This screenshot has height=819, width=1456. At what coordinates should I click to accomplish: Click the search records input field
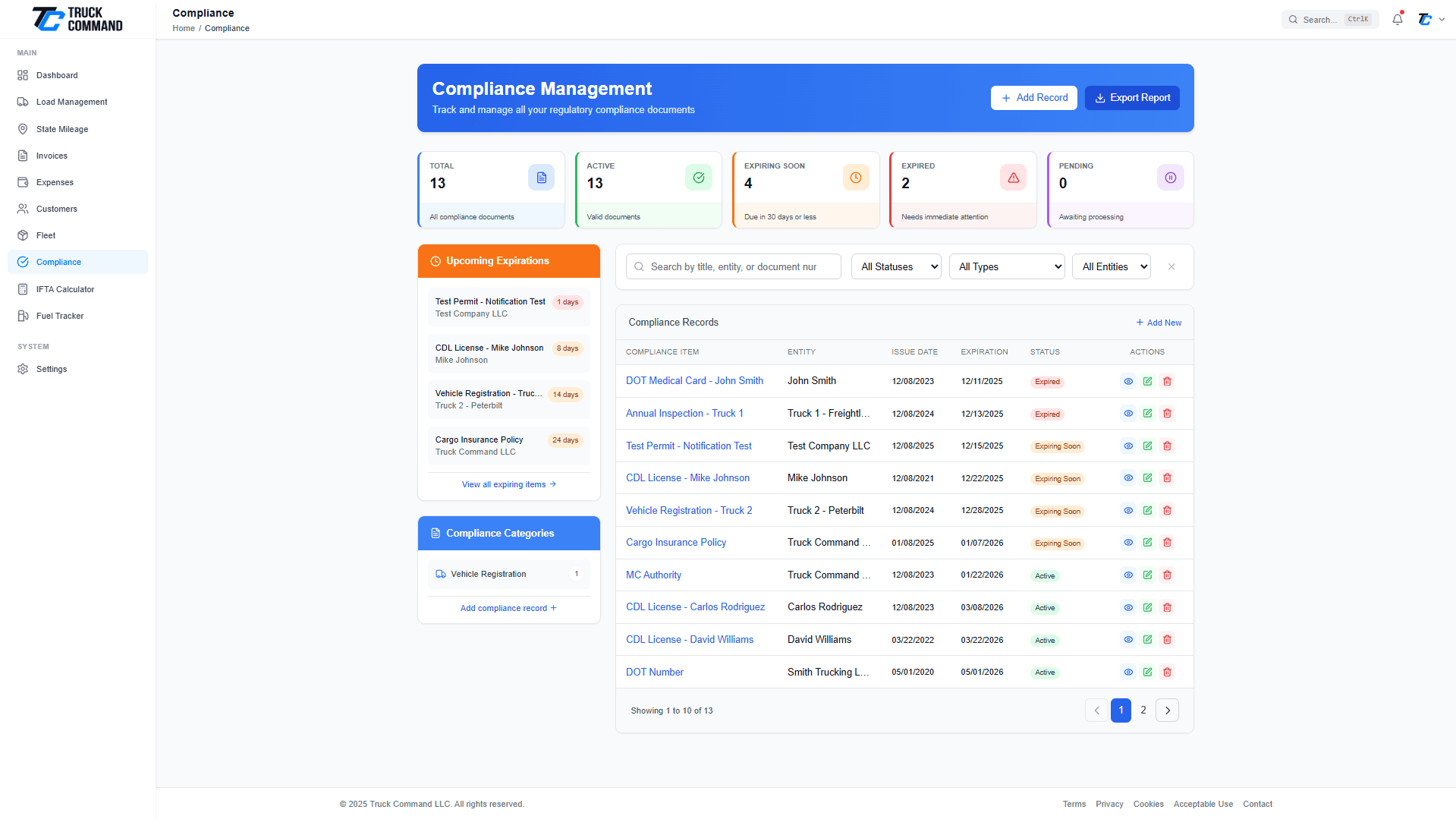click(733, 266)
